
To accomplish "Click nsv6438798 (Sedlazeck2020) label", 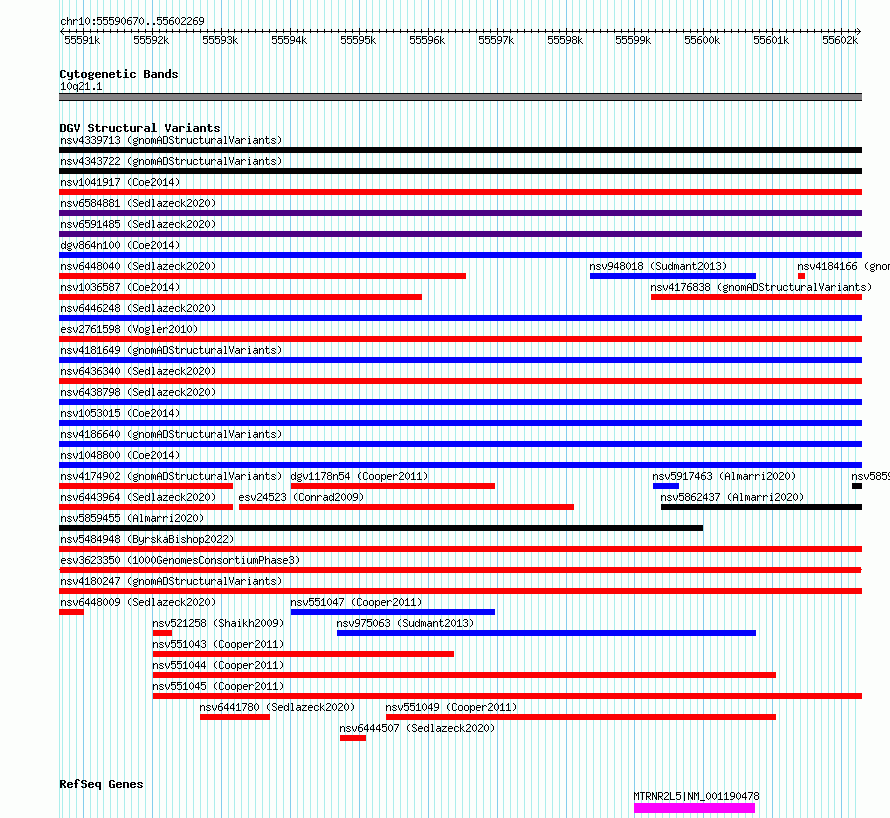I will [138, 392].
